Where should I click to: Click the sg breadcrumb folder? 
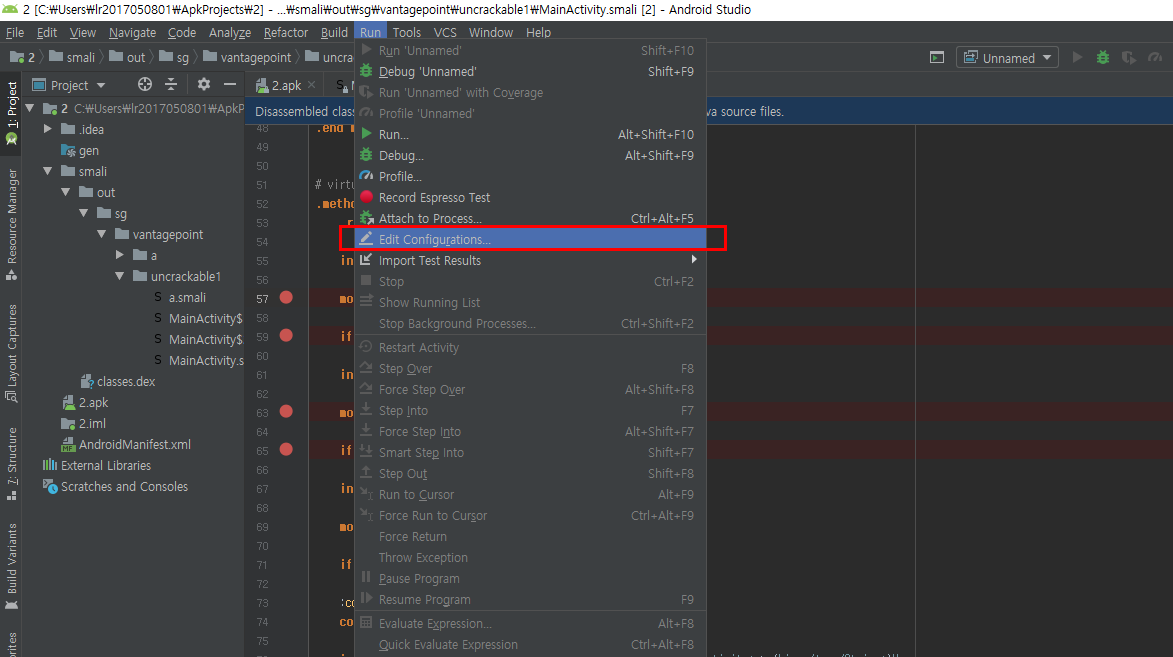pos(174,58)
